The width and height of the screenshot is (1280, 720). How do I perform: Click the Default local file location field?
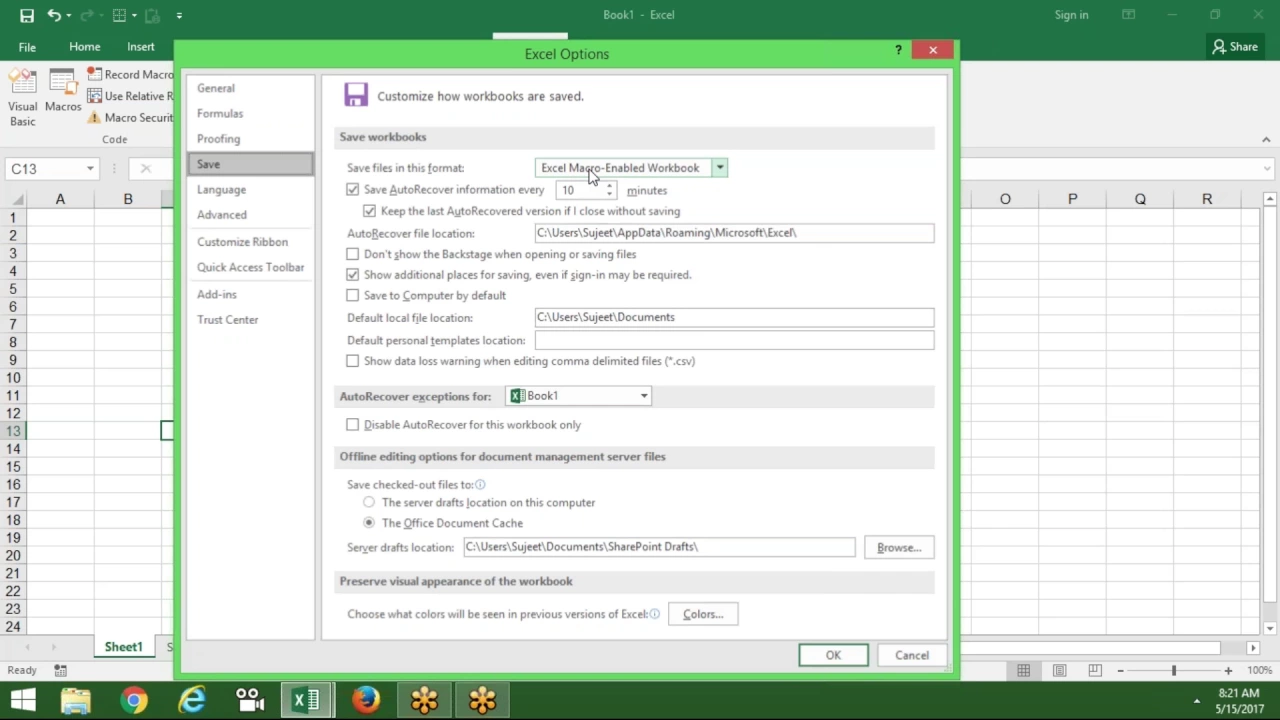point(734,317)
